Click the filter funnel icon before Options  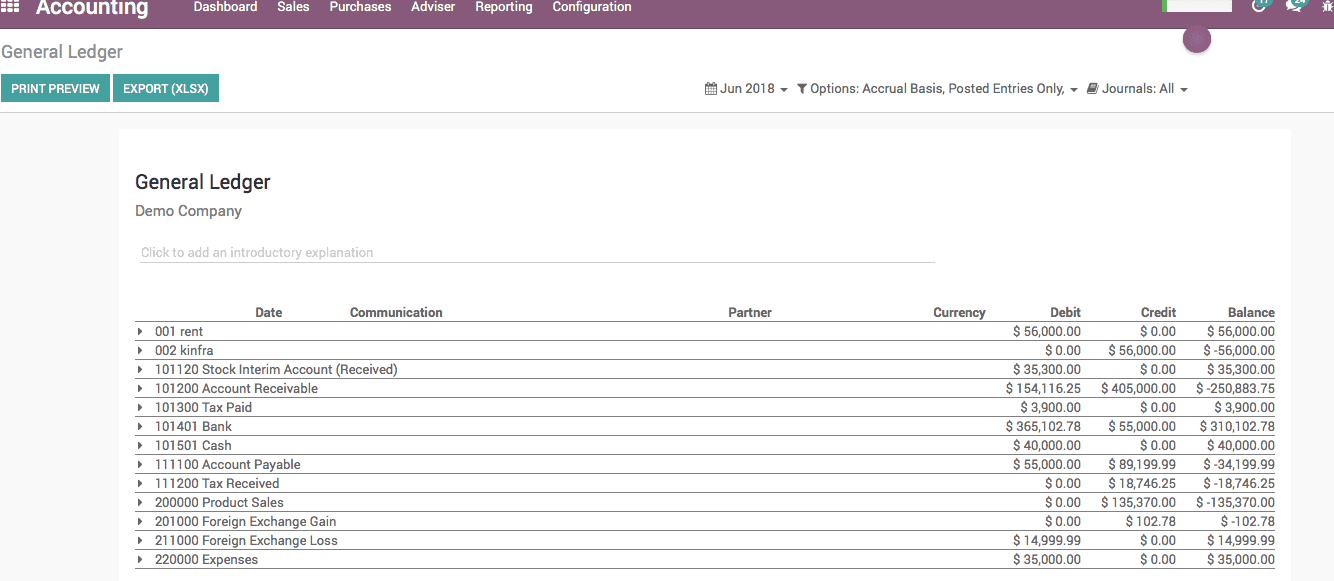coord(800,88)
